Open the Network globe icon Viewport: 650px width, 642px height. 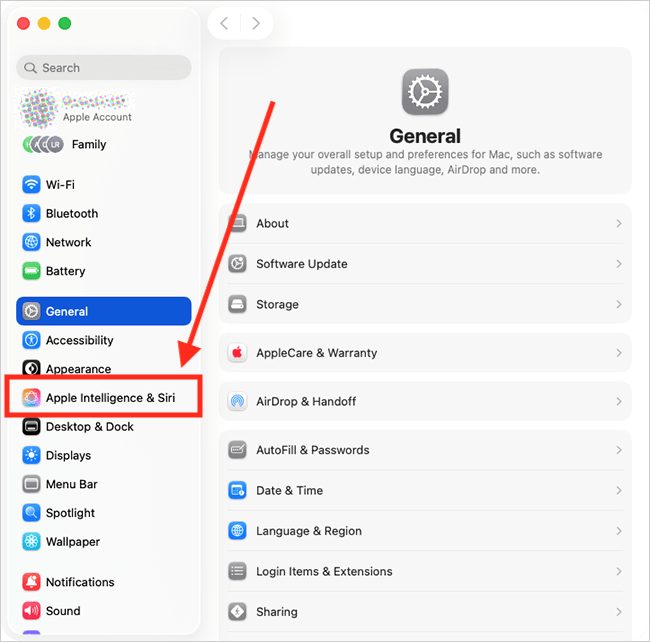(31, 242)
